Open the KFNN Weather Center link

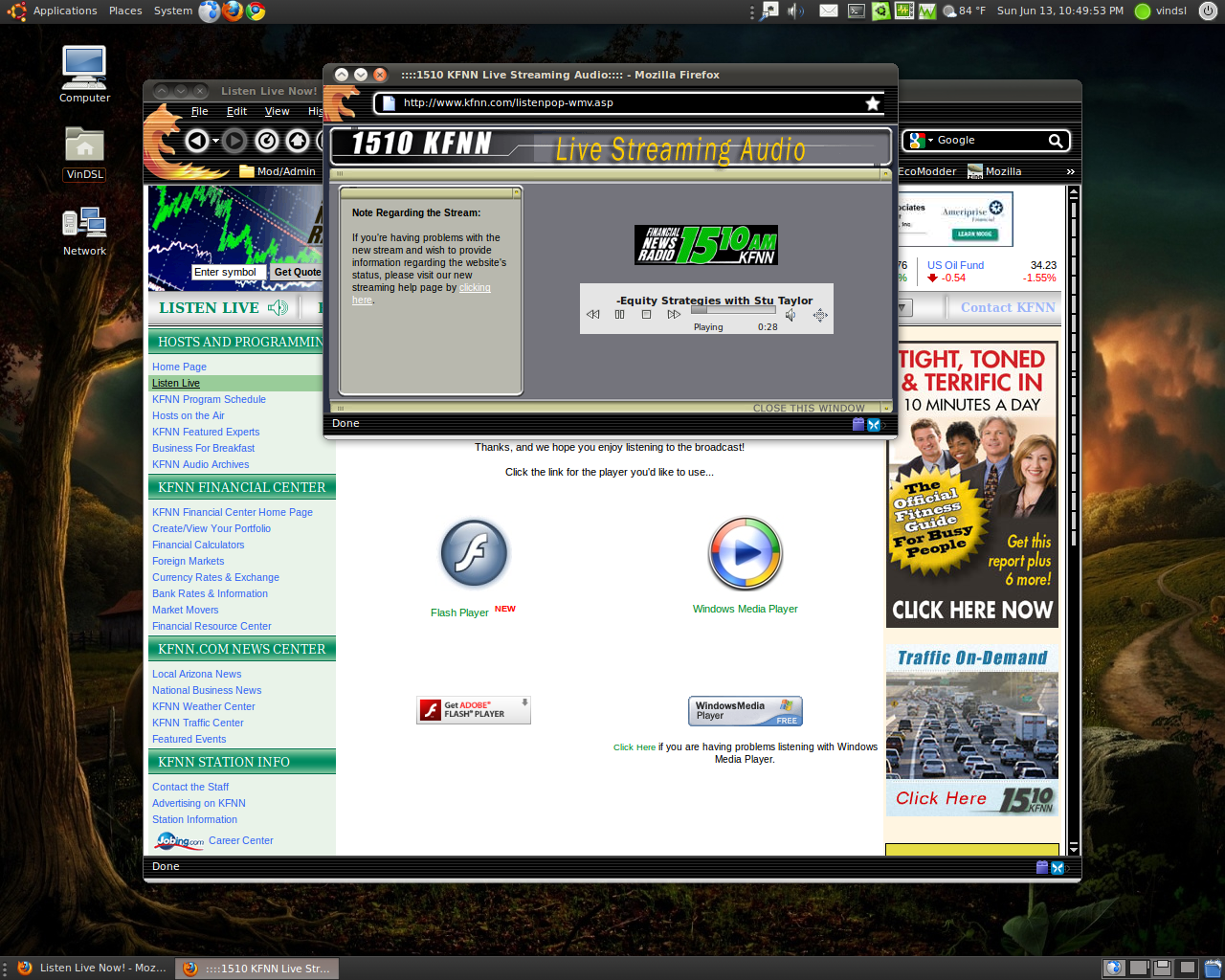pos(203,706)
